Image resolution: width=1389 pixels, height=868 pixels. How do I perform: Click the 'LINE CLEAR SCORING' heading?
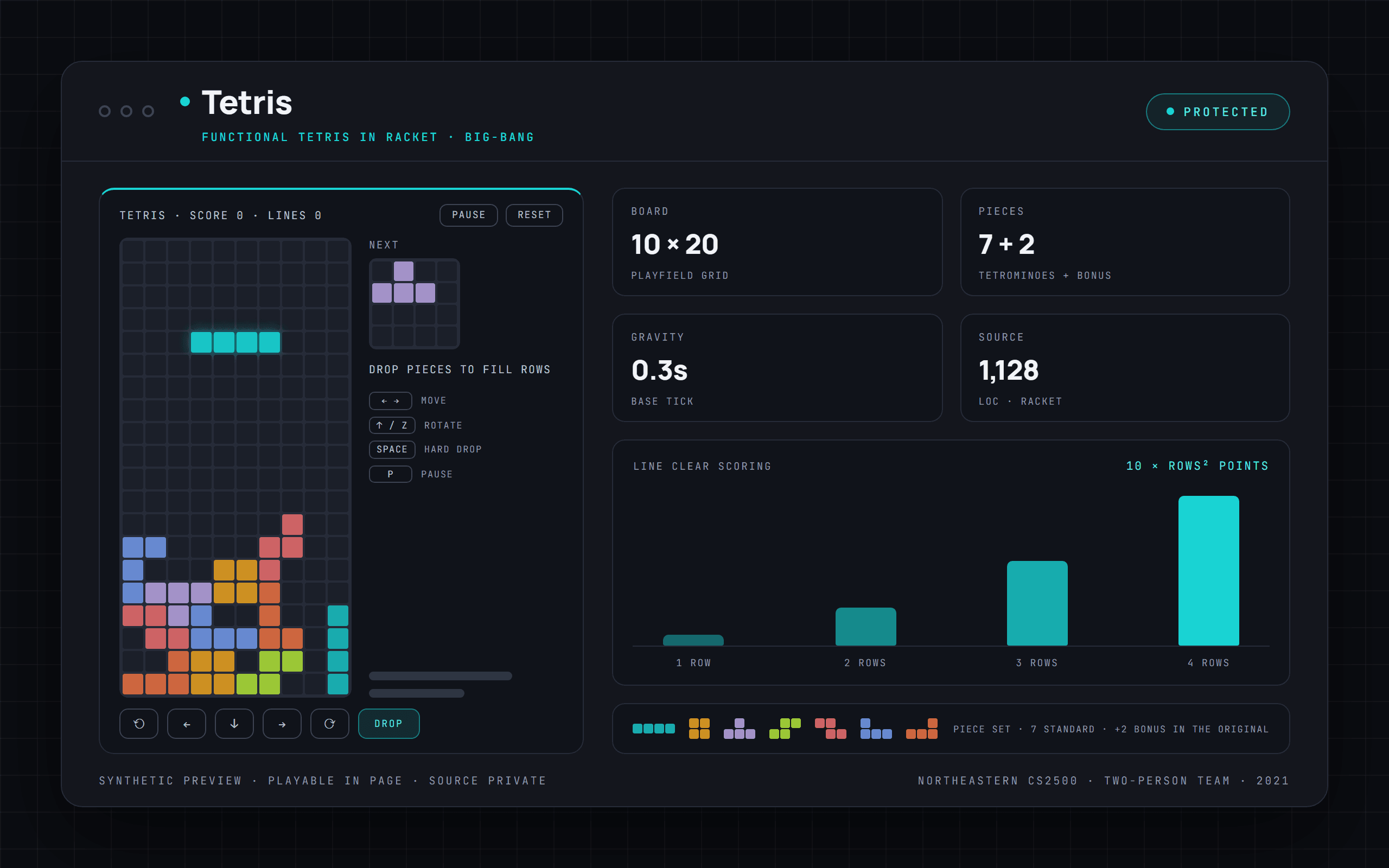(703, 466)
